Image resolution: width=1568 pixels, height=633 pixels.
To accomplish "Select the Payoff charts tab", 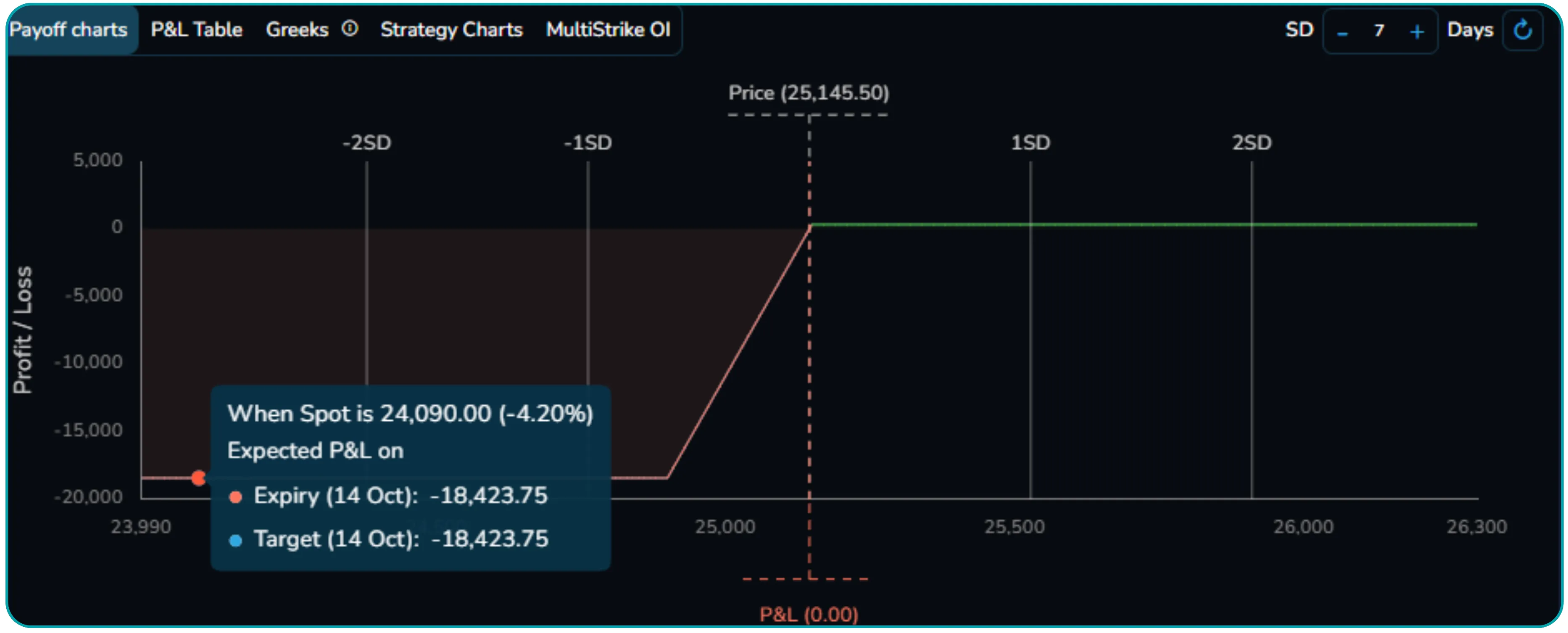I will tap(69, 30).
